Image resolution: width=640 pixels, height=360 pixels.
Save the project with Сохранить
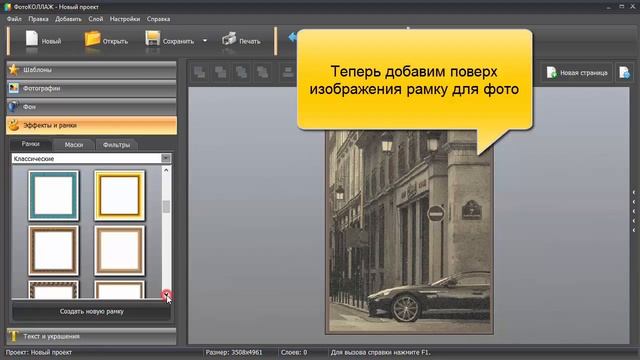click(170, 40)
